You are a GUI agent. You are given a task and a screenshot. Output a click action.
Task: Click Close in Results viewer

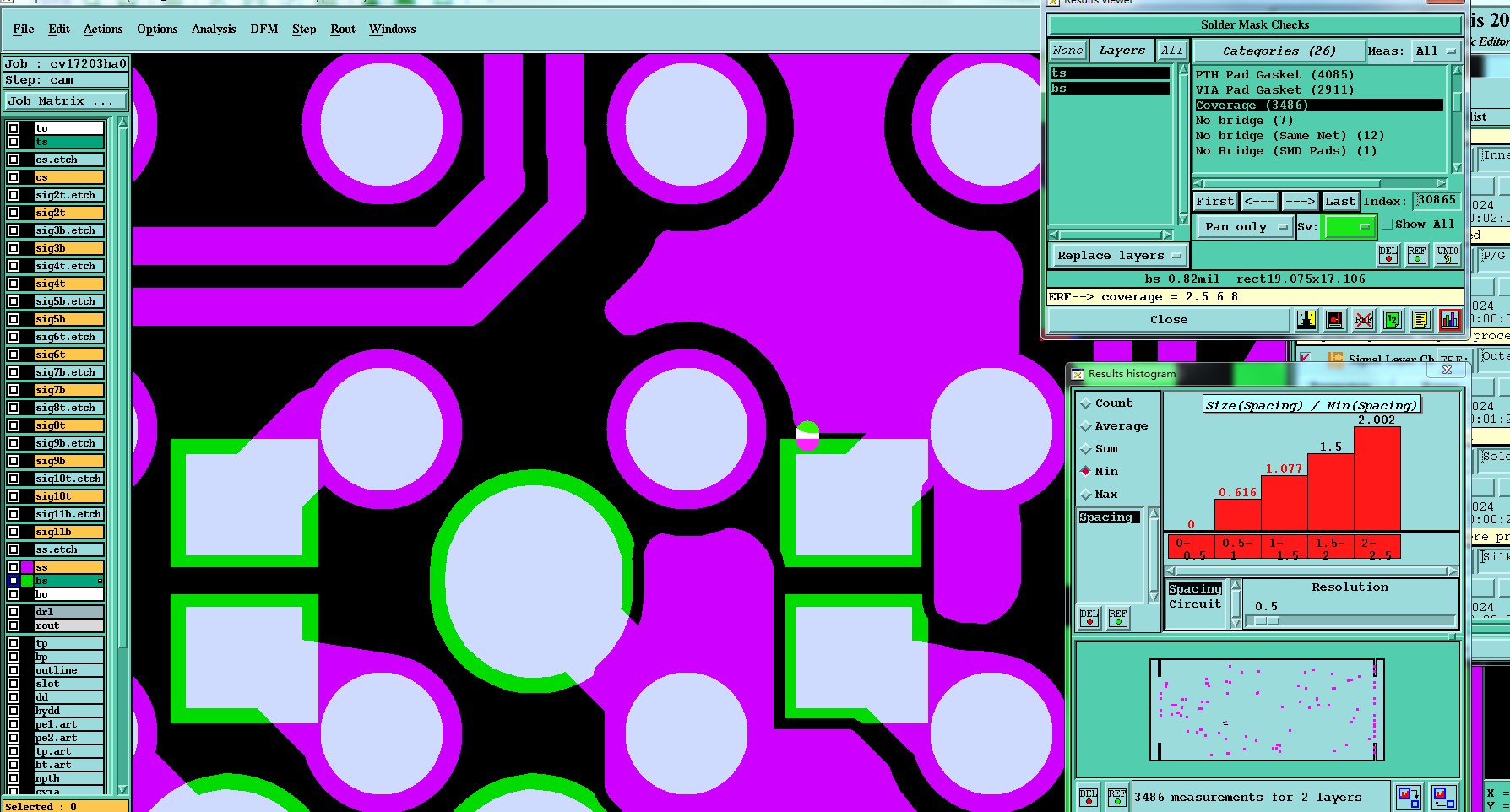[x=1169, y=320]
